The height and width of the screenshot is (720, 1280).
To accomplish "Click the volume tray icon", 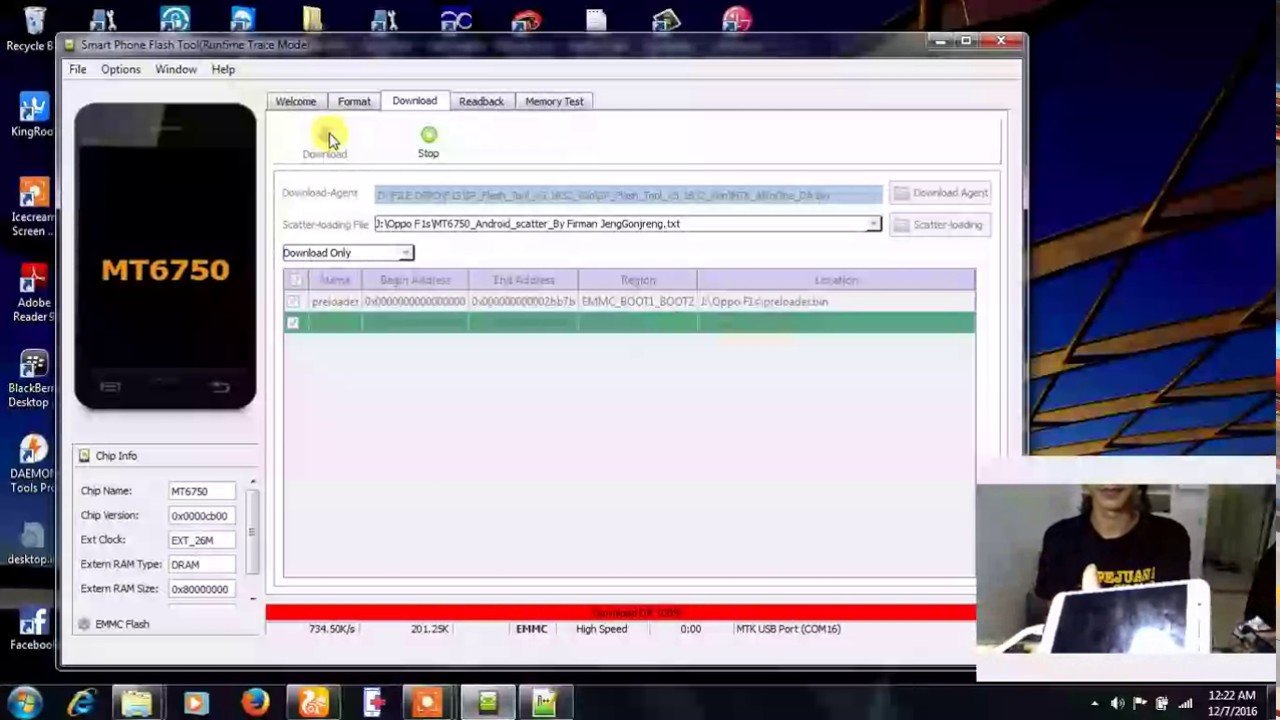I will pyautogui.click(x=1117, y=703).
